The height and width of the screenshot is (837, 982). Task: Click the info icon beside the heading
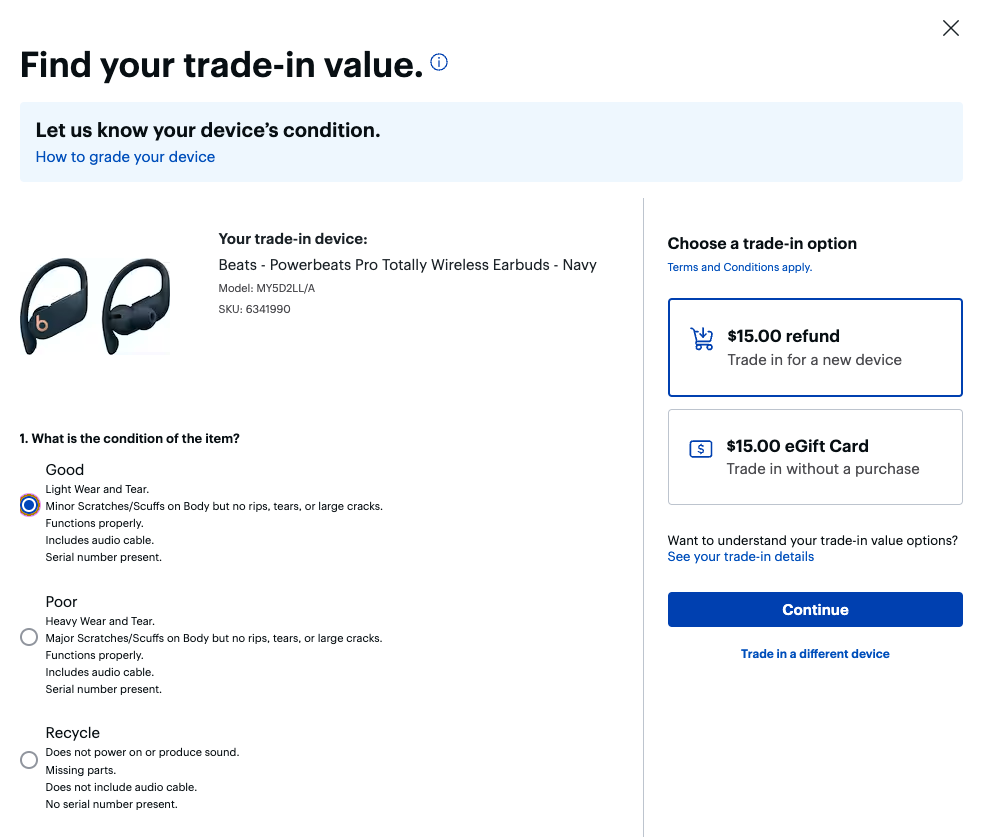tap(439, 63)
